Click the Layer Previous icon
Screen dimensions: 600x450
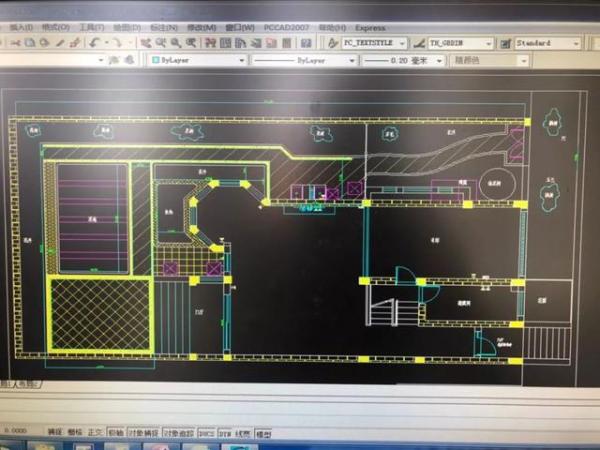pyautogui.click(x=114, y=60)
